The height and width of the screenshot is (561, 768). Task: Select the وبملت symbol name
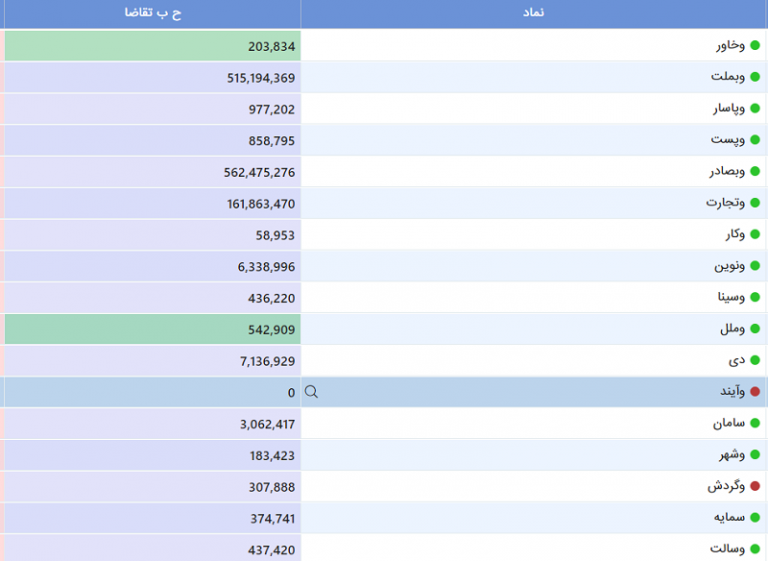(728, 77)
